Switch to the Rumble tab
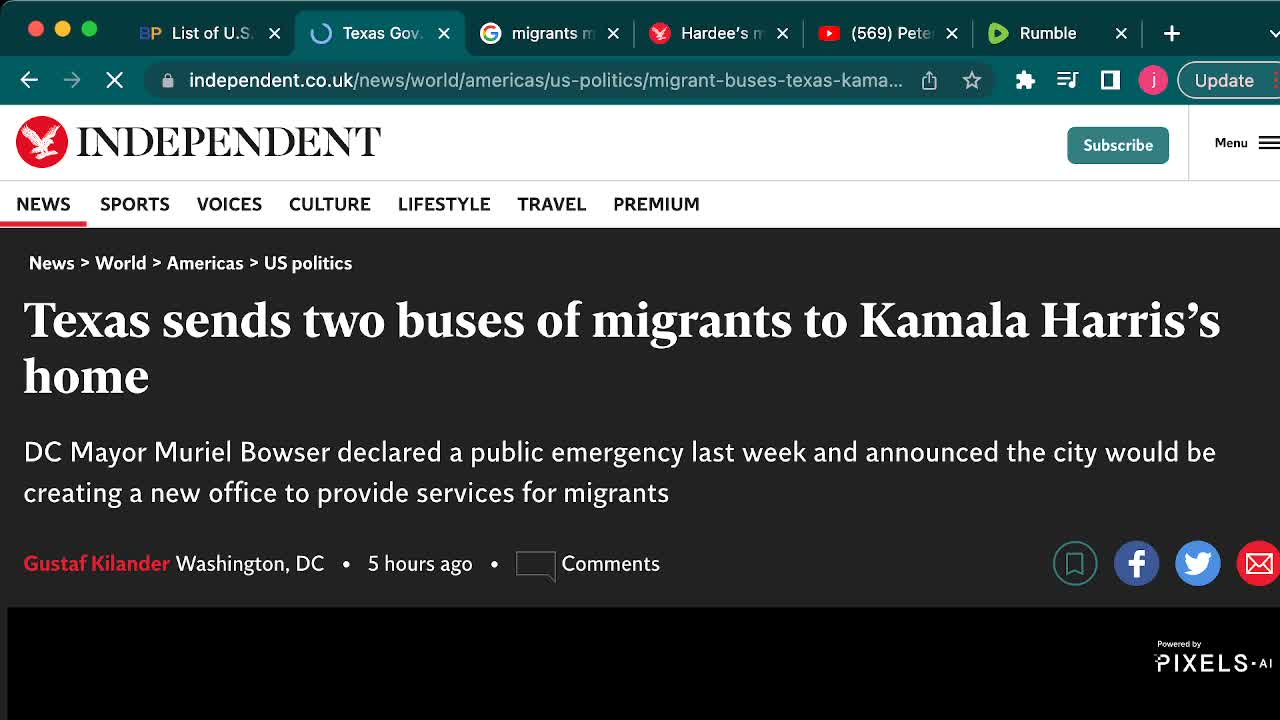The height and width of the screenshot is (720, 1280). tap(1048, 33)
